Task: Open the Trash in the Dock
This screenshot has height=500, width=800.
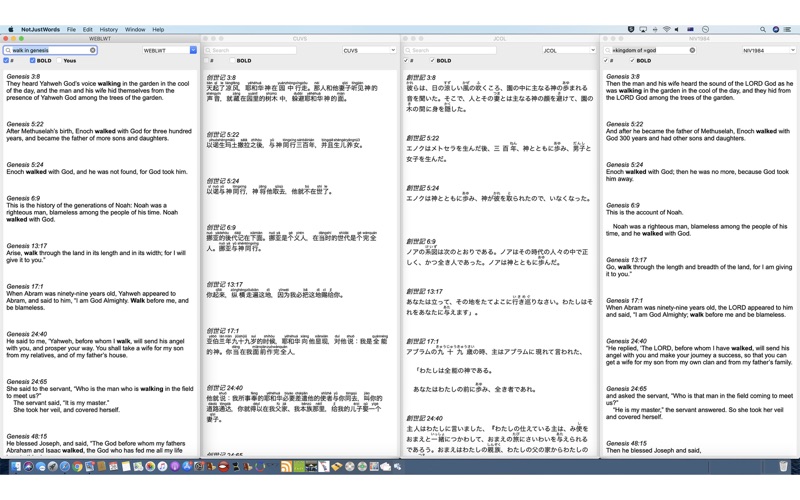Action: coord(783,466)
